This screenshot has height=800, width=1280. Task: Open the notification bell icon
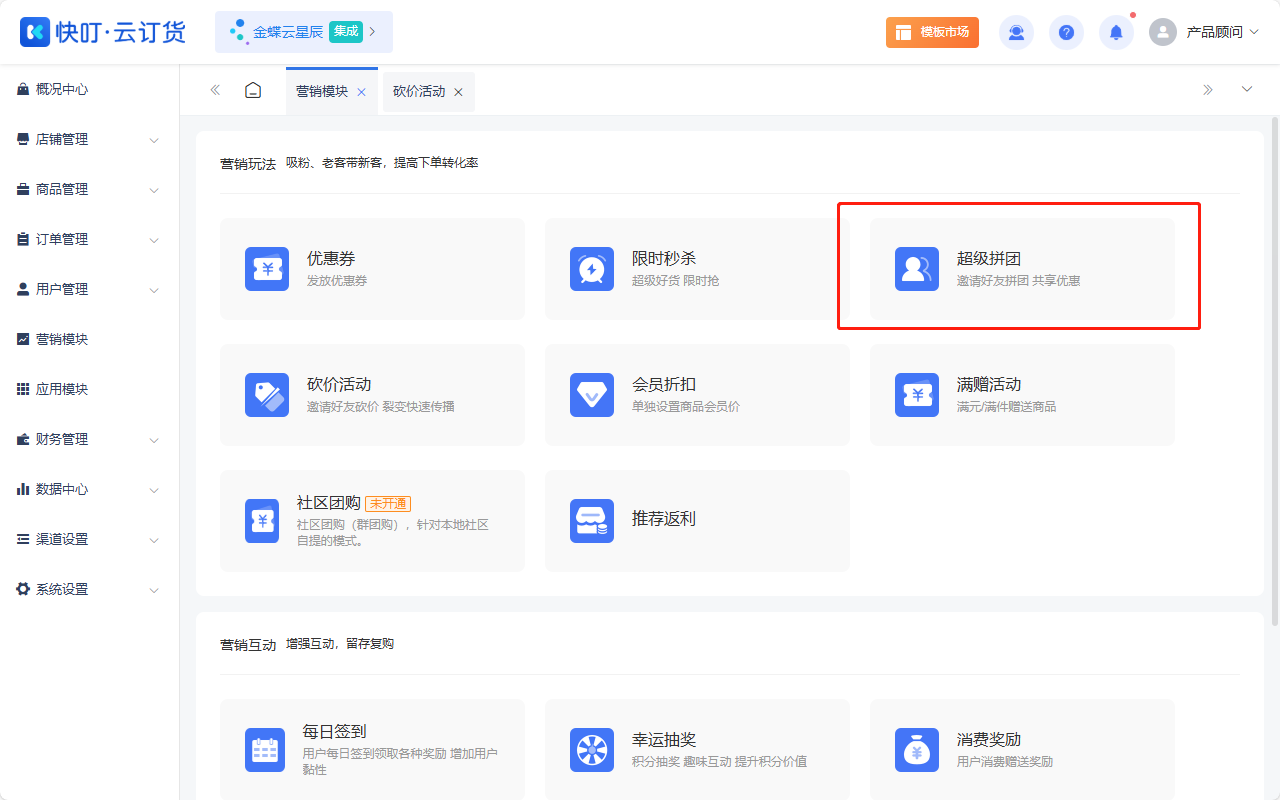[x=1116, y=32]
